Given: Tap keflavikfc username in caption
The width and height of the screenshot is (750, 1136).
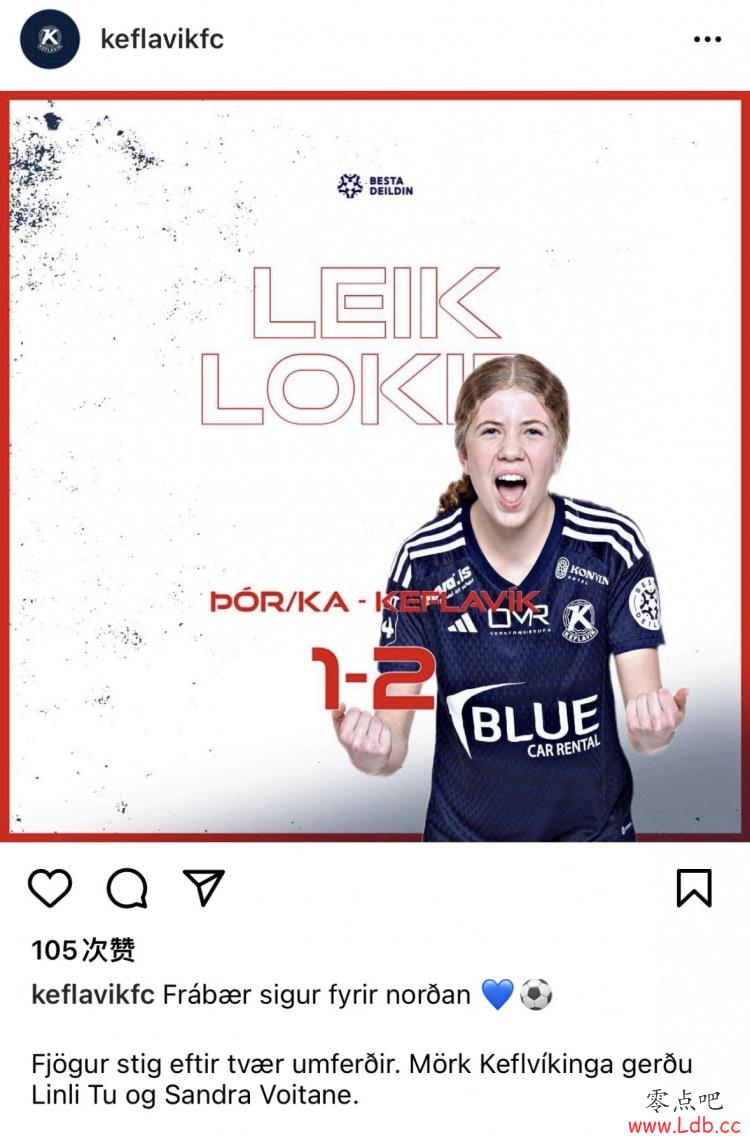Looking at the screenshot, I should (93, 995).
